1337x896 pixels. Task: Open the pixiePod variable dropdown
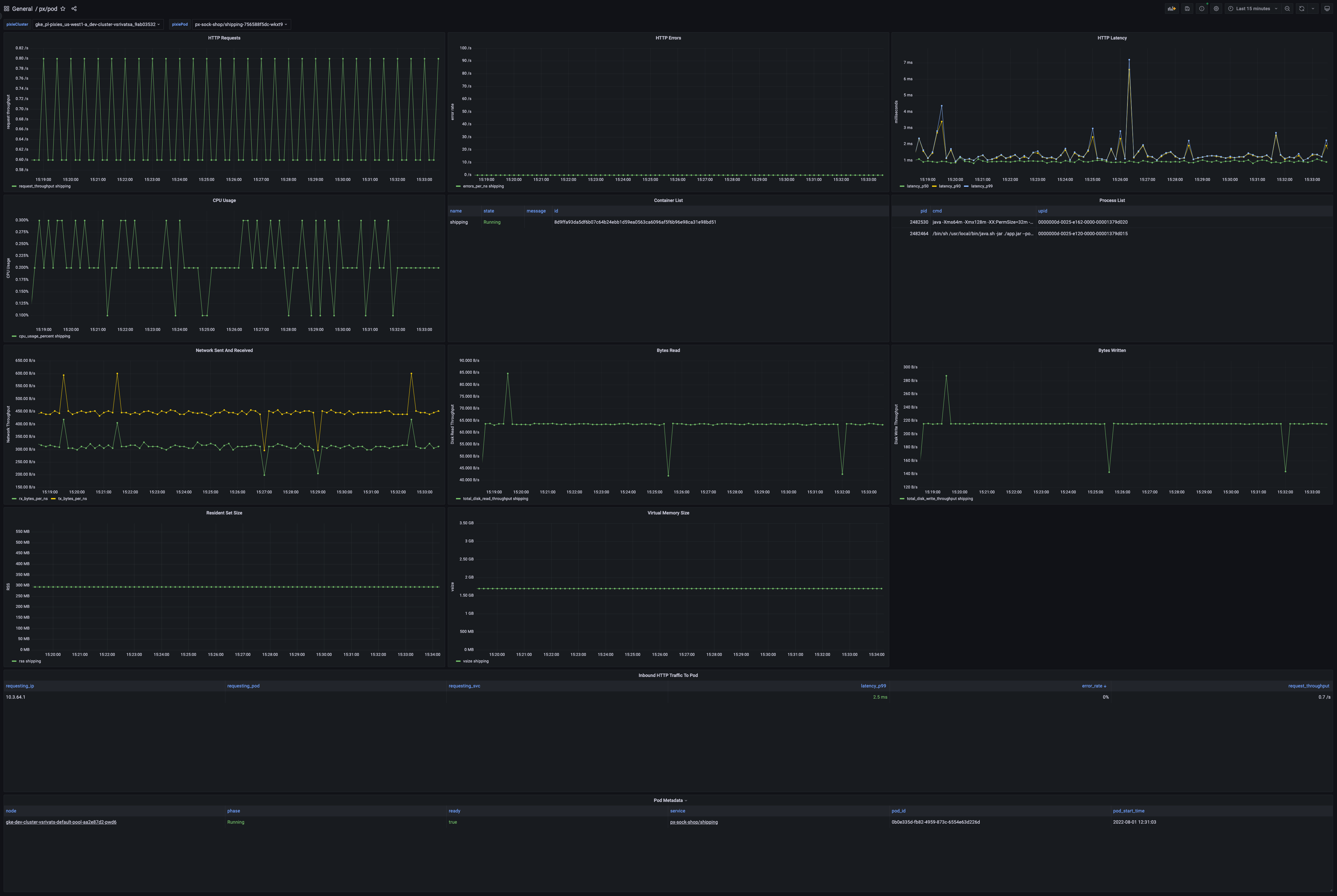coord(240,24)
